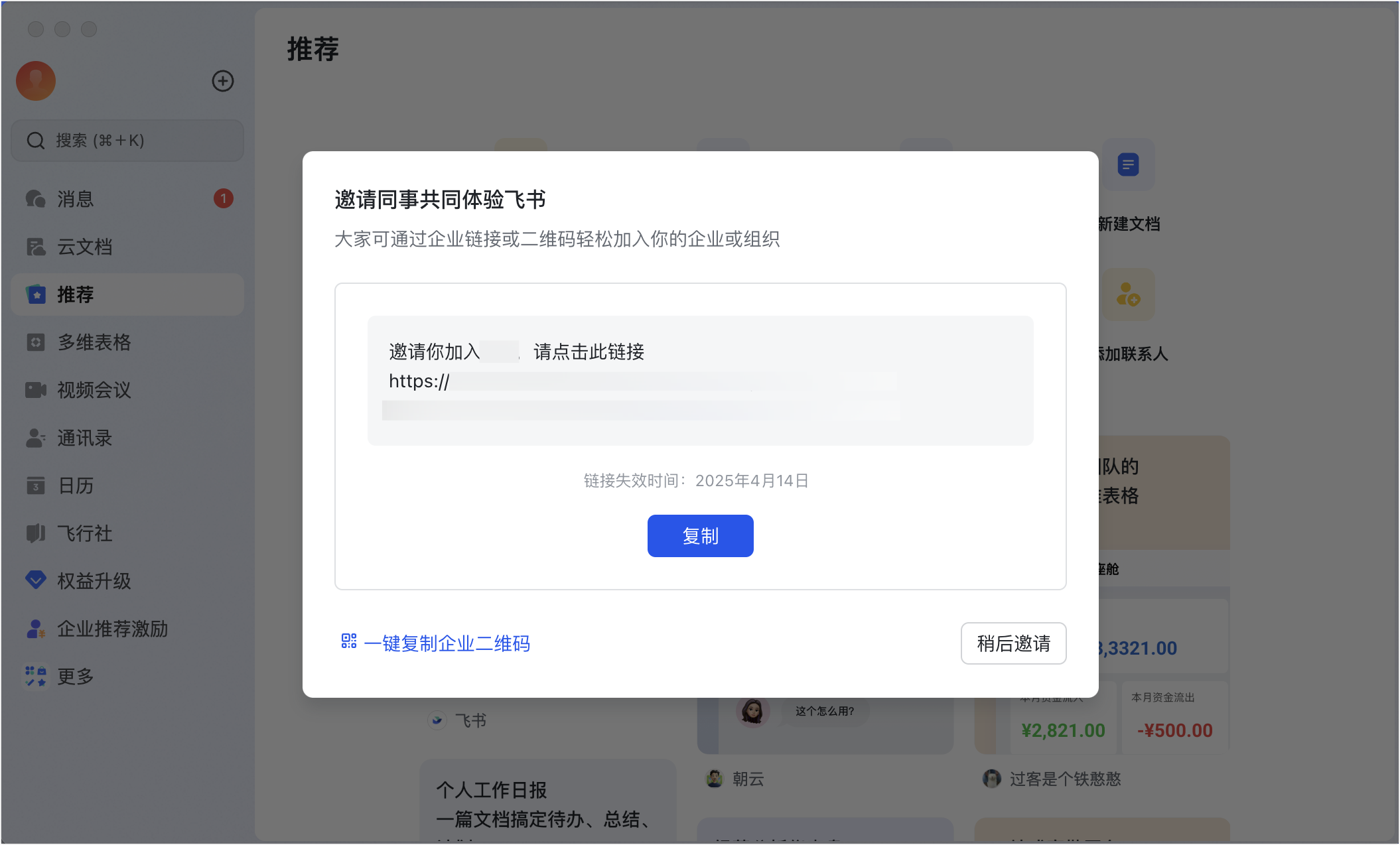Click the 视频会议 camera icon
Viewport: 1400px width, 845px height.
tap(36, 390)
